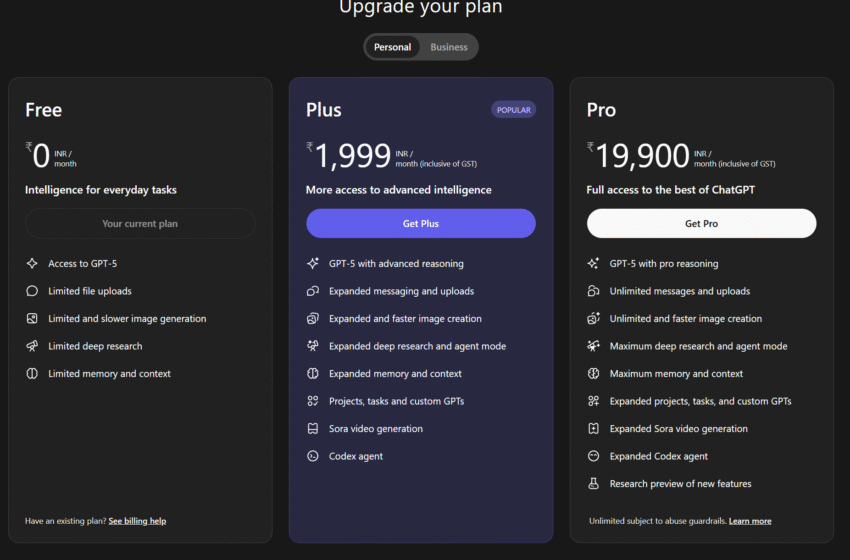Click the disabled Your current plan button

point(140,224)
